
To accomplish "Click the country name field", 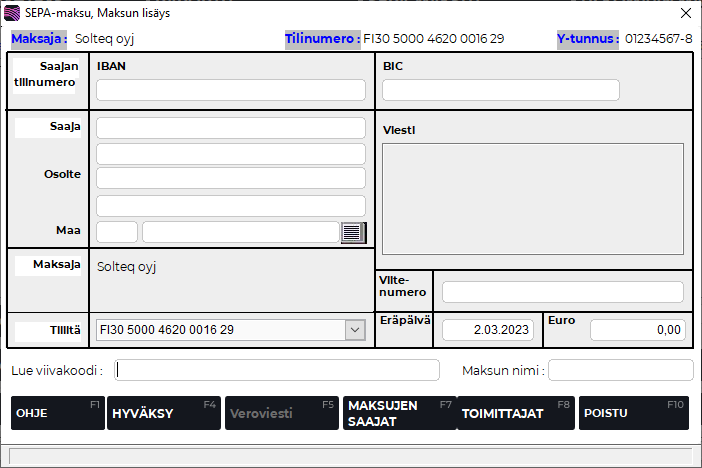I will pos(240,232).
